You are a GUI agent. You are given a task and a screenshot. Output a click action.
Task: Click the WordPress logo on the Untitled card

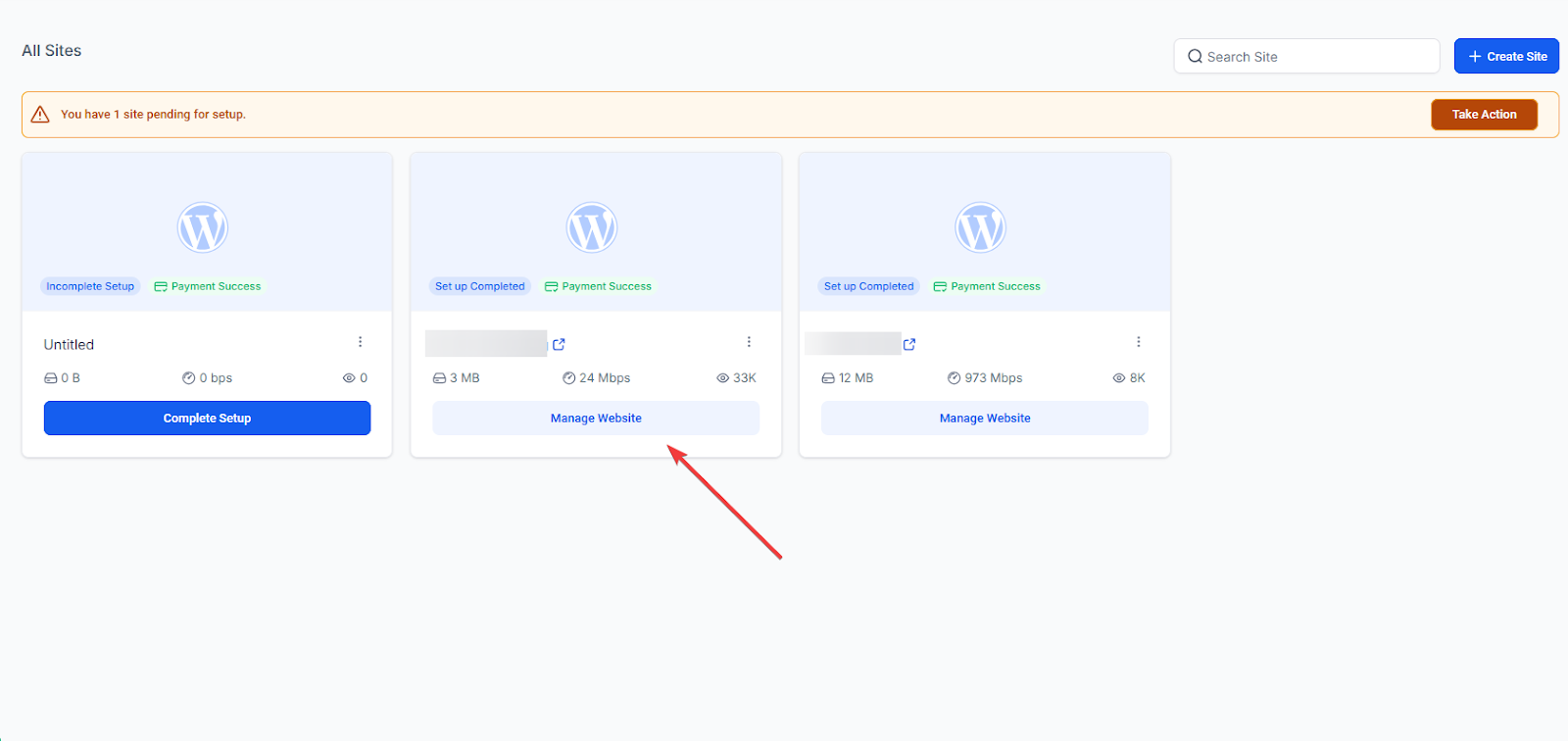click(x=203, y=227)
